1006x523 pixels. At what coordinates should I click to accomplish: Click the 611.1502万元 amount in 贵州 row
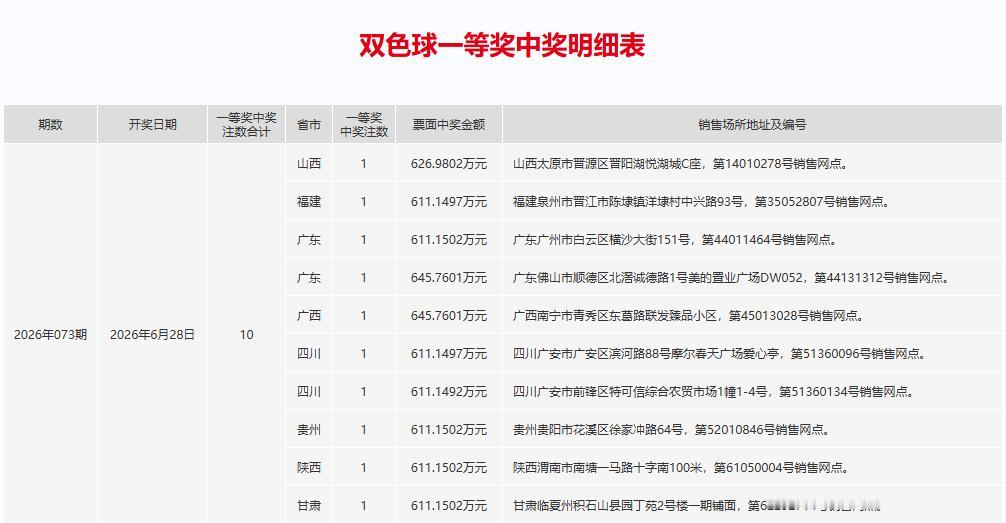pyautogui.click(x=448, y=429)
